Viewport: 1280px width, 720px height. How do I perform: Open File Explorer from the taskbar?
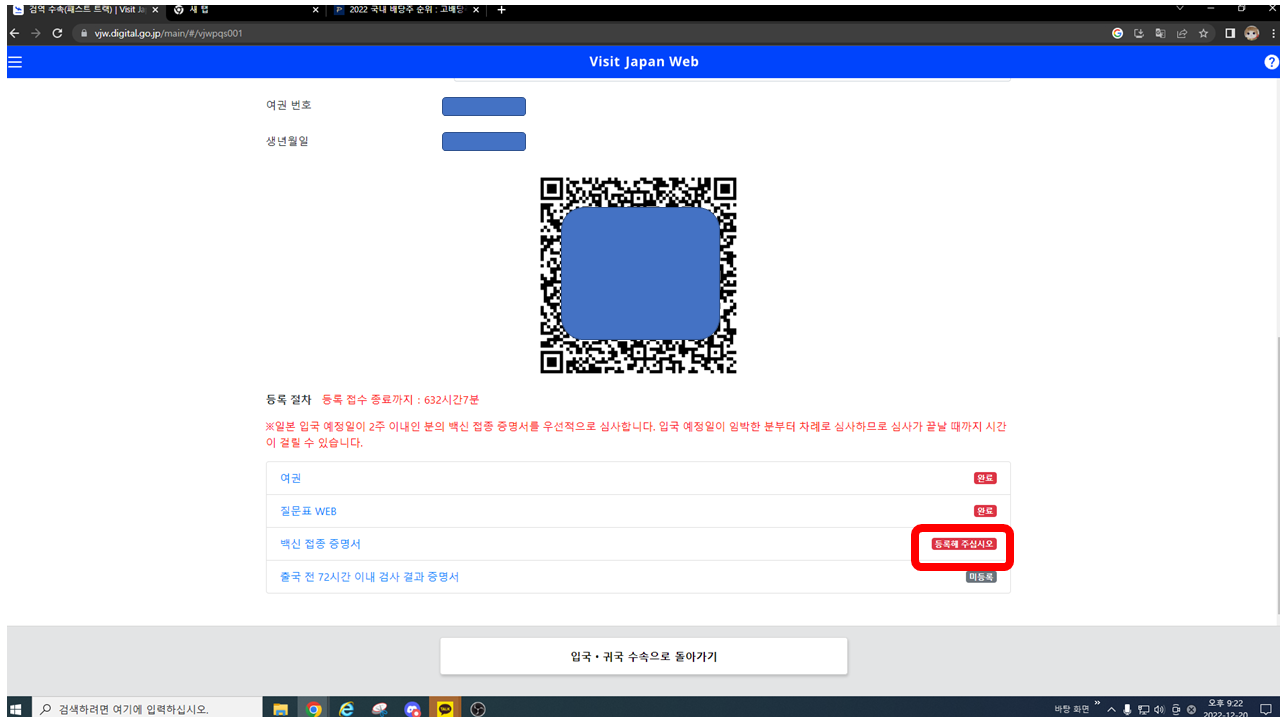[281, 709]
